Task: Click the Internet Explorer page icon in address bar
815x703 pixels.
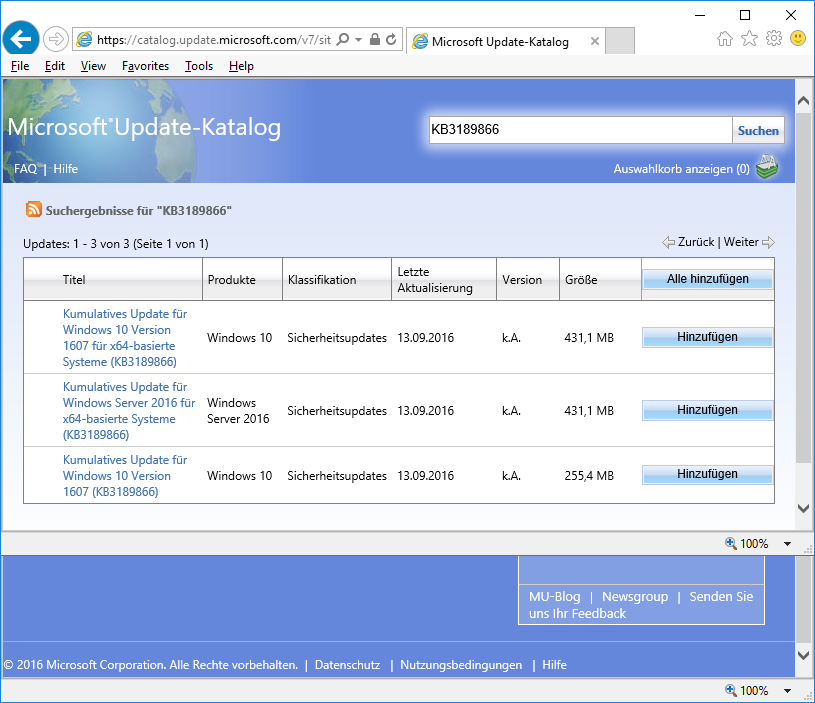Action: coord(84,39)
